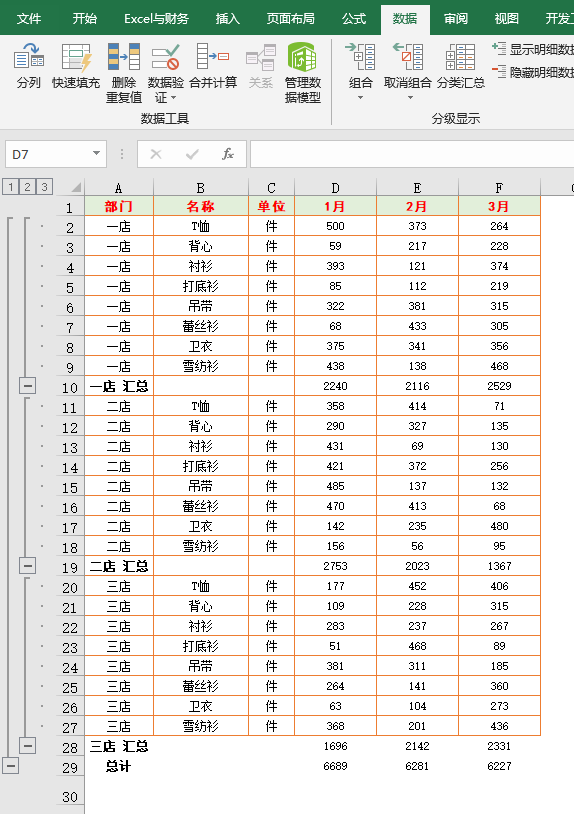This screenshot has height=814, width=574.
Task: Show outline level 3
Action: pyautogui.click(x=45, y=187)
